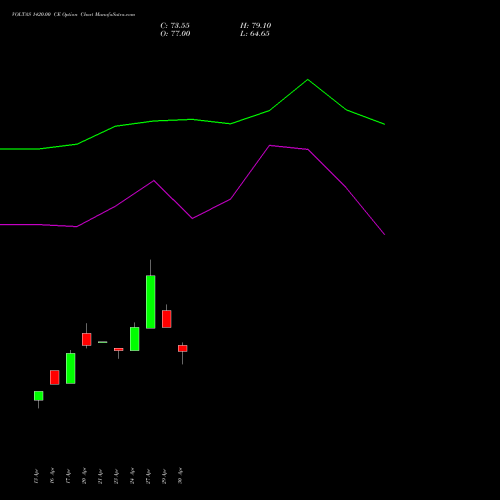Click the open value O: 77.00
The width and height of the screenshot is (500, 500).
pos(175,34)
